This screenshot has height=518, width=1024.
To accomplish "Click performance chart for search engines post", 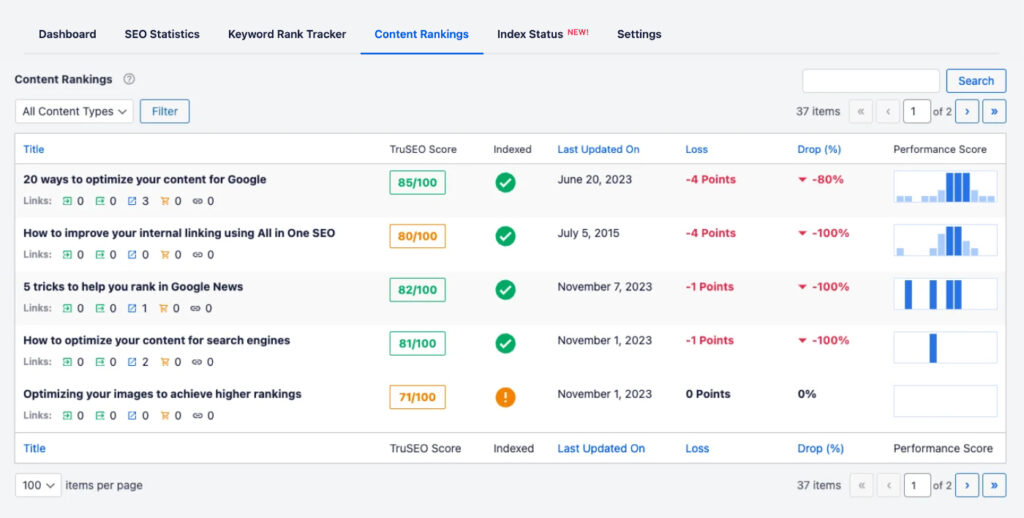I will tap(945, 348).
